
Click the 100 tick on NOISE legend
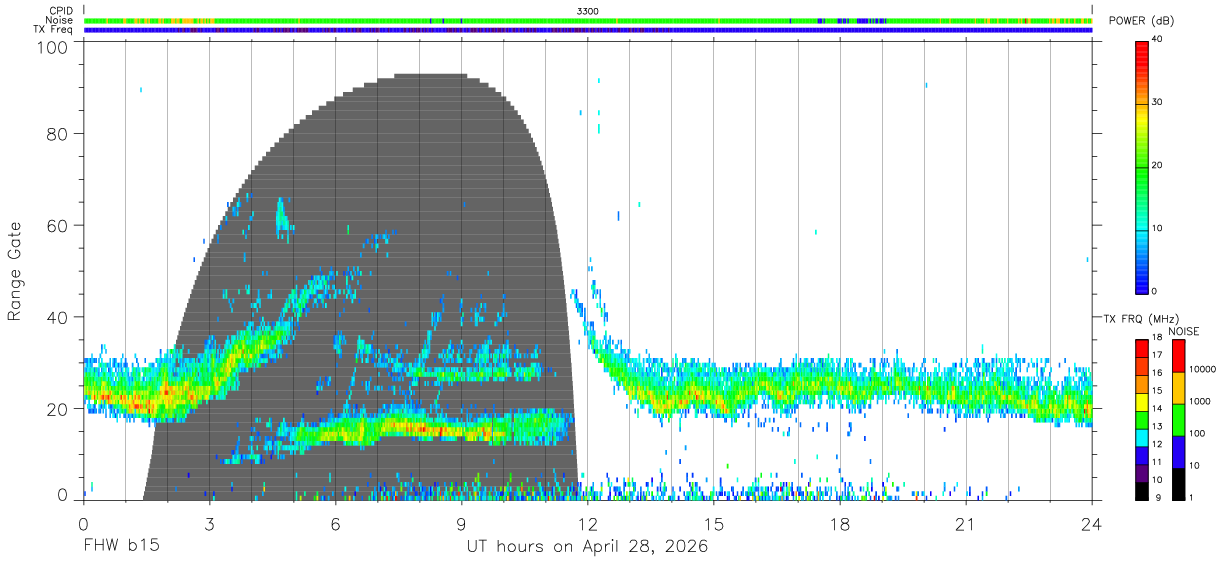1196,433
